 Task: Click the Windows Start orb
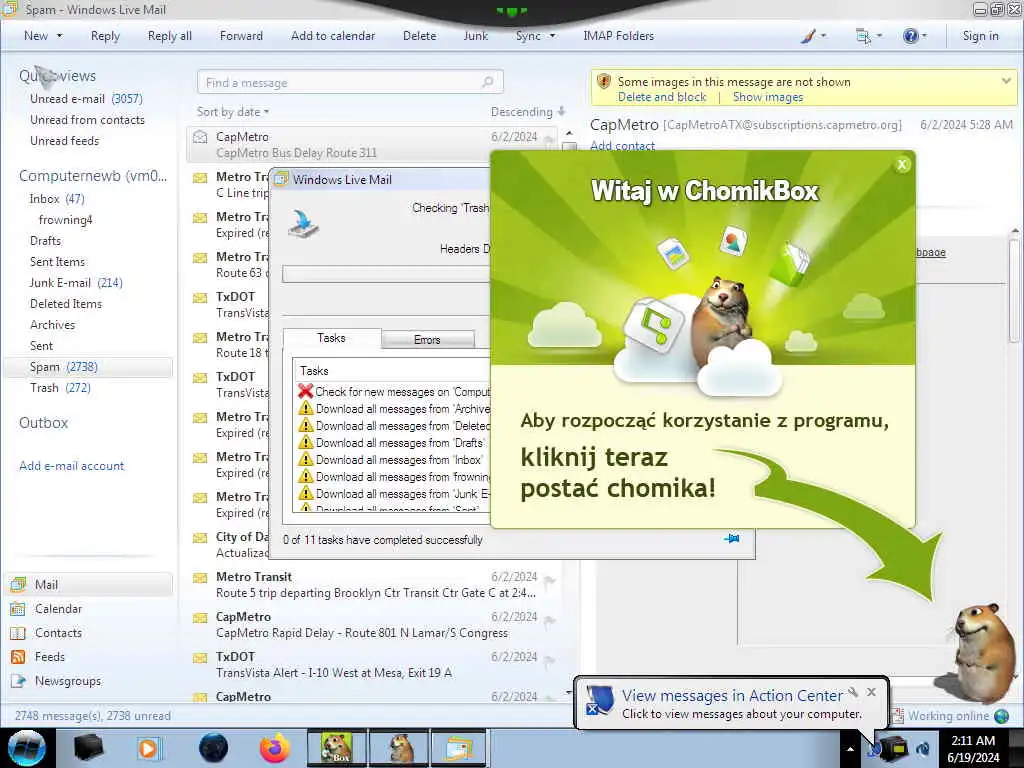[x=27, y=748]
